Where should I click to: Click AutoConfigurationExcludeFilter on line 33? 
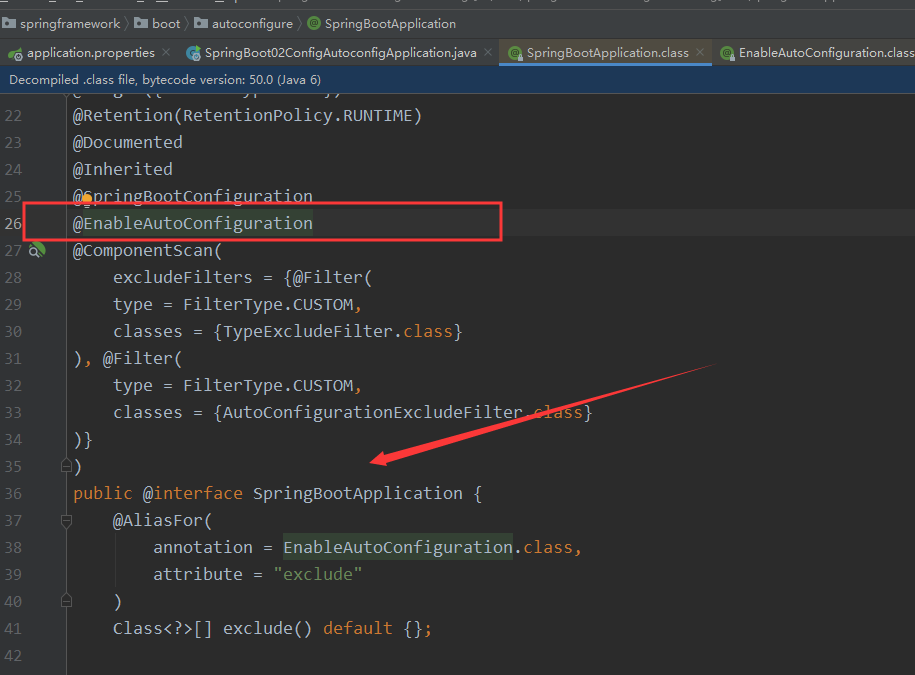click(372, 412)
